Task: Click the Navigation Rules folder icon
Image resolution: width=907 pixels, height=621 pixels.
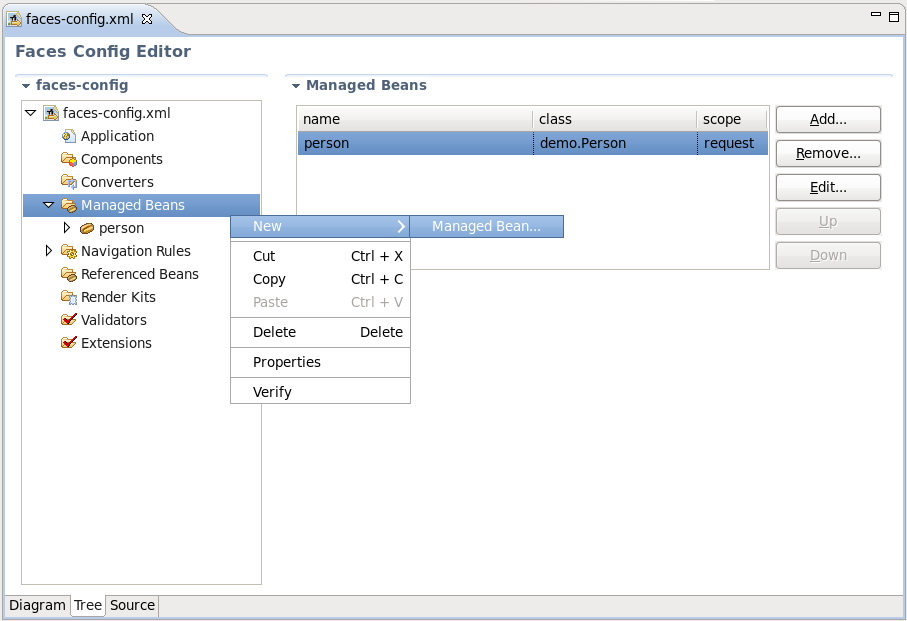Action: [x=69, y=251]
